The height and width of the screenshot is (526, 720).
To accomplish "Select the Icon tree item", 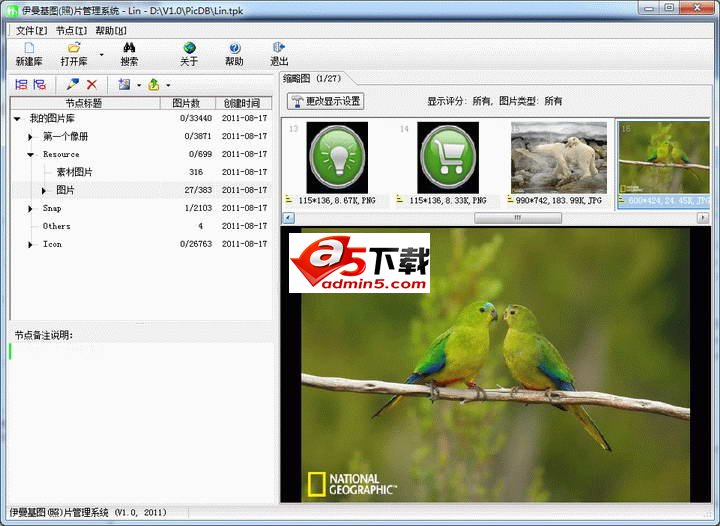I will [52, 244].
